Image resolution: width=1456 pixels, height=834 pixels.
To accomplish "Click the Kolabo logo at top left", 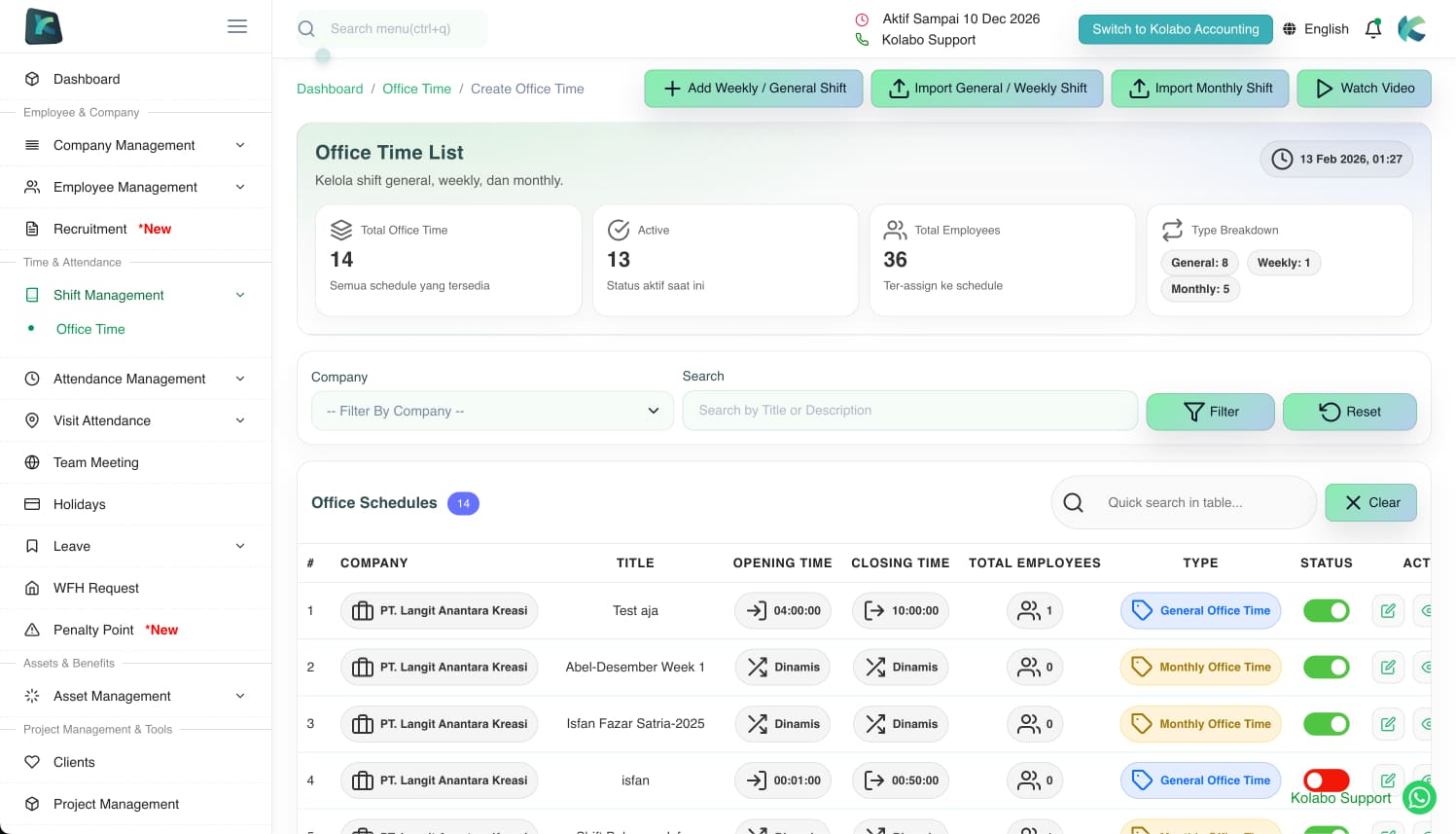I will click(44, 26).
